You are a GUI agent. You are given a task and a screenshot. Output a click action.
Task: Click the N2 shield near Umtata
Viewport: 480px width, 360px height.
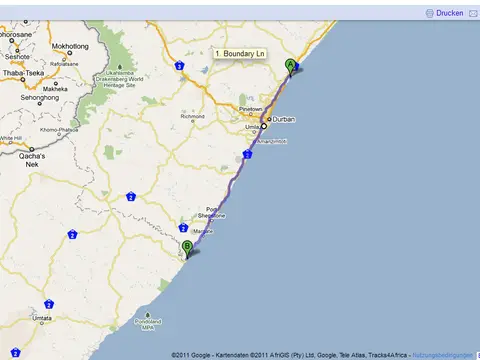pyautogui.click(x=49, y=304)
